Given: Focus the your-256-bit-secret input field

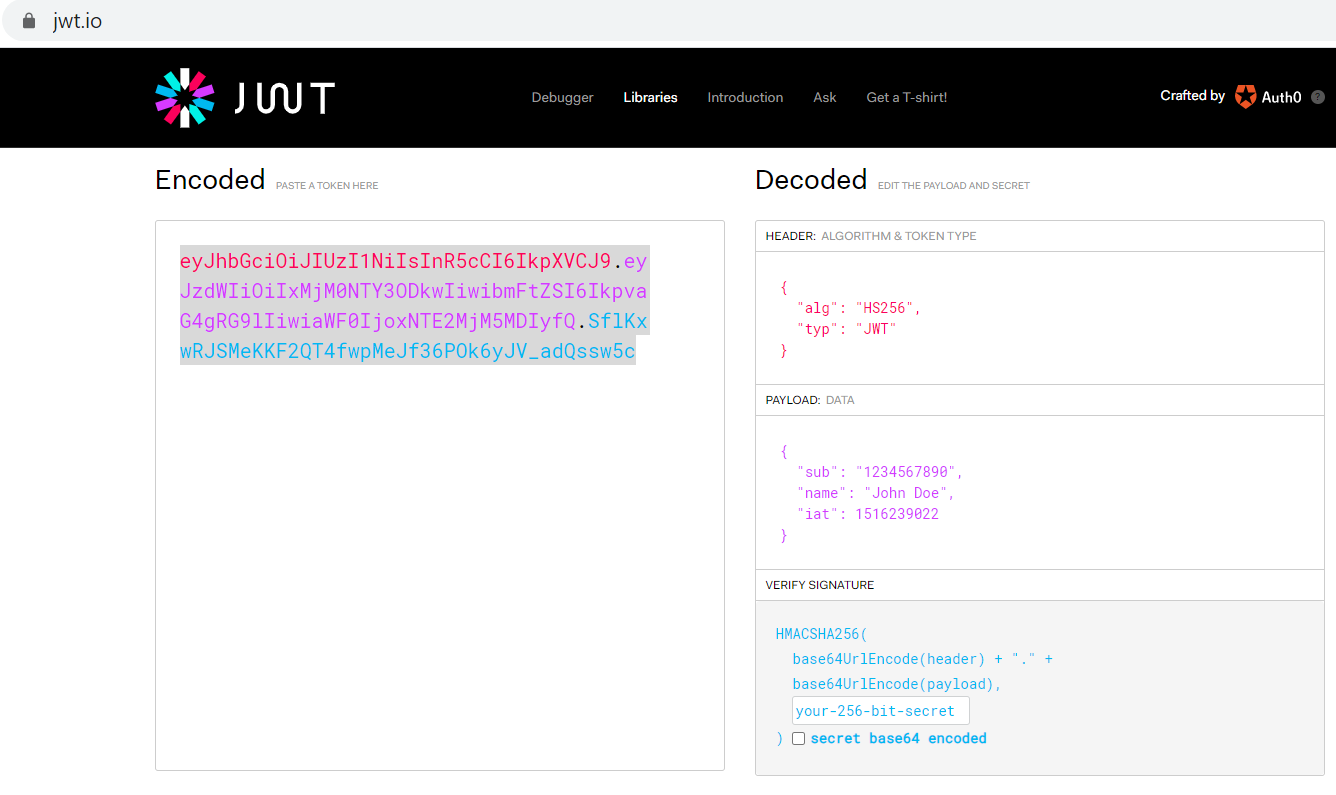Looking at the screenshot, I should click(x=880, y=711).
